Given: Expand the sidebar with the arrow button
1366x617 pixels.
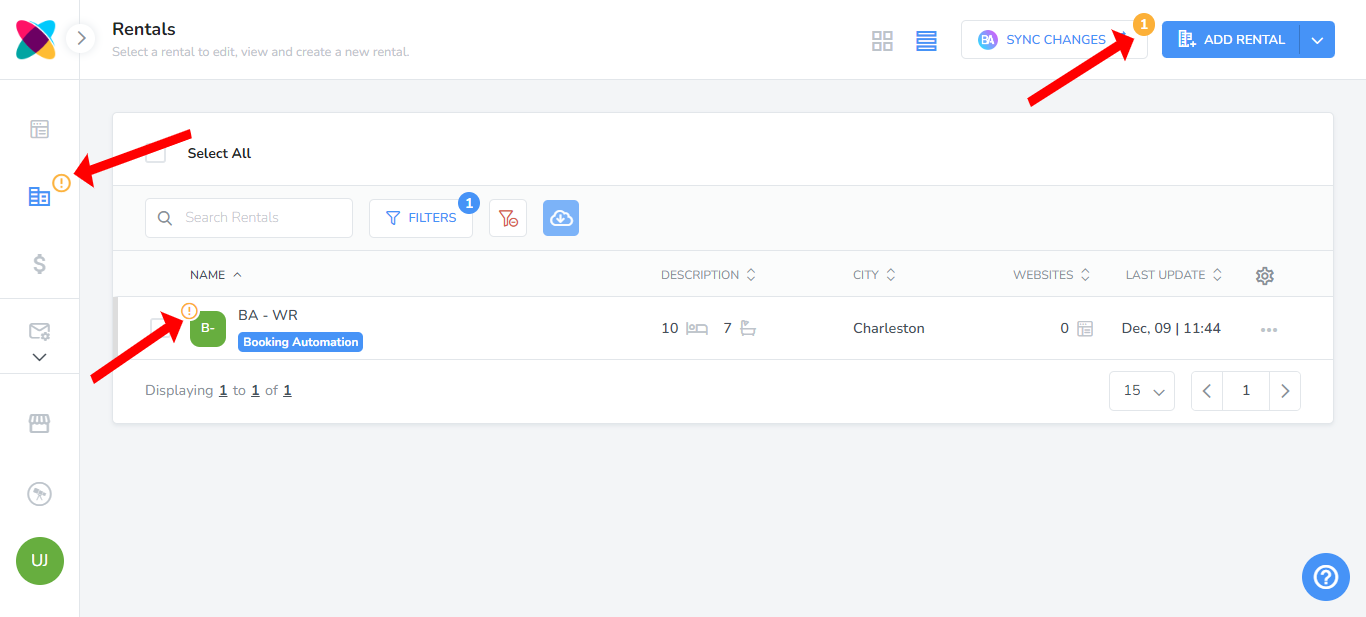Looking at the screenshot, I should click(x=82, y=39).
